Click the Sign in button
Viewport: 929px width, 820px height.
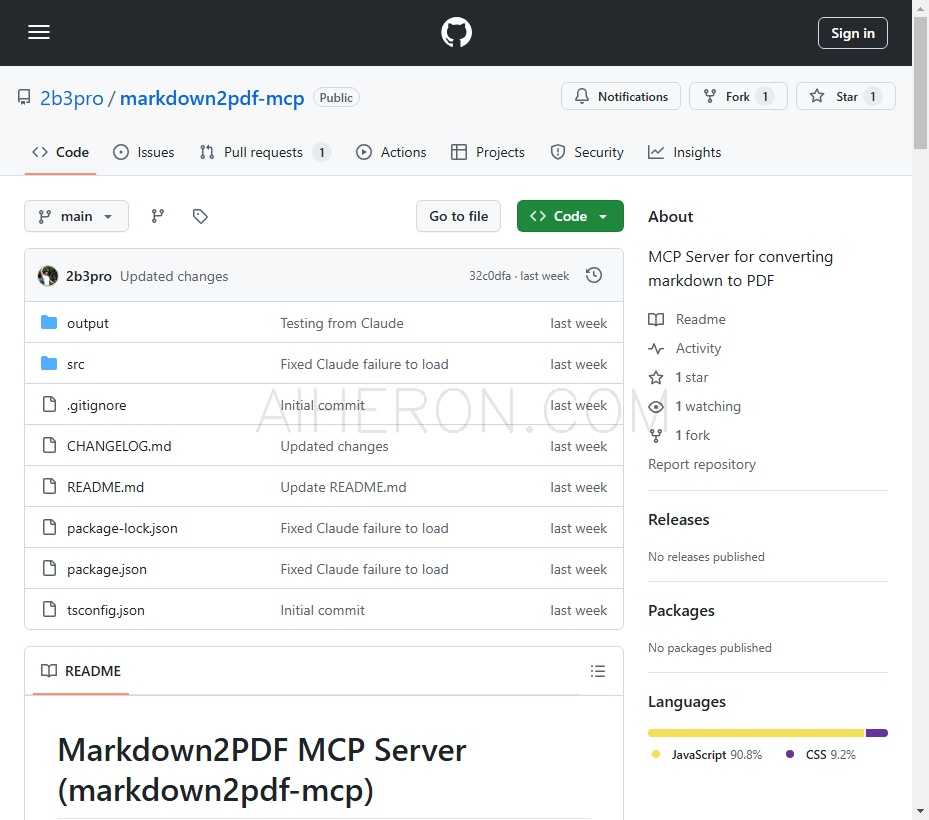pos(853,33)
